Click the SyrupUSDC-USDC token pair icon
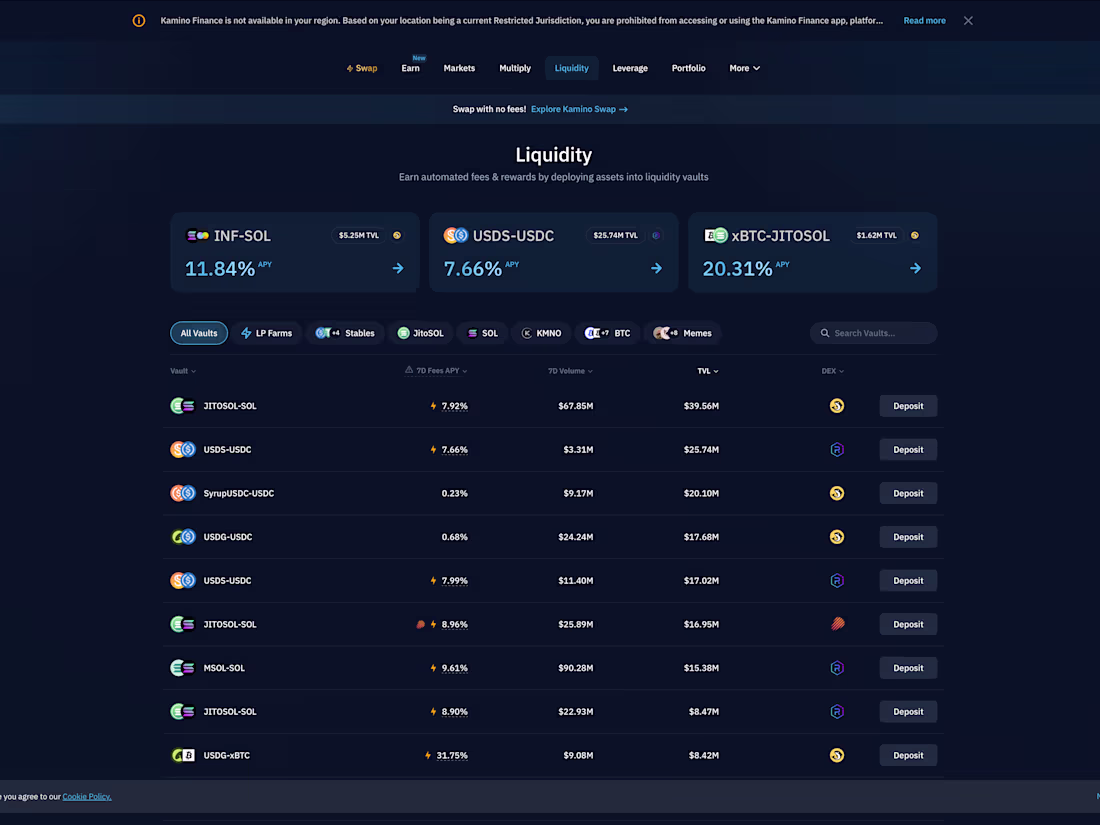Viewport: 1100px width, 825px height. pyautogui.click(x=183, y=493)
